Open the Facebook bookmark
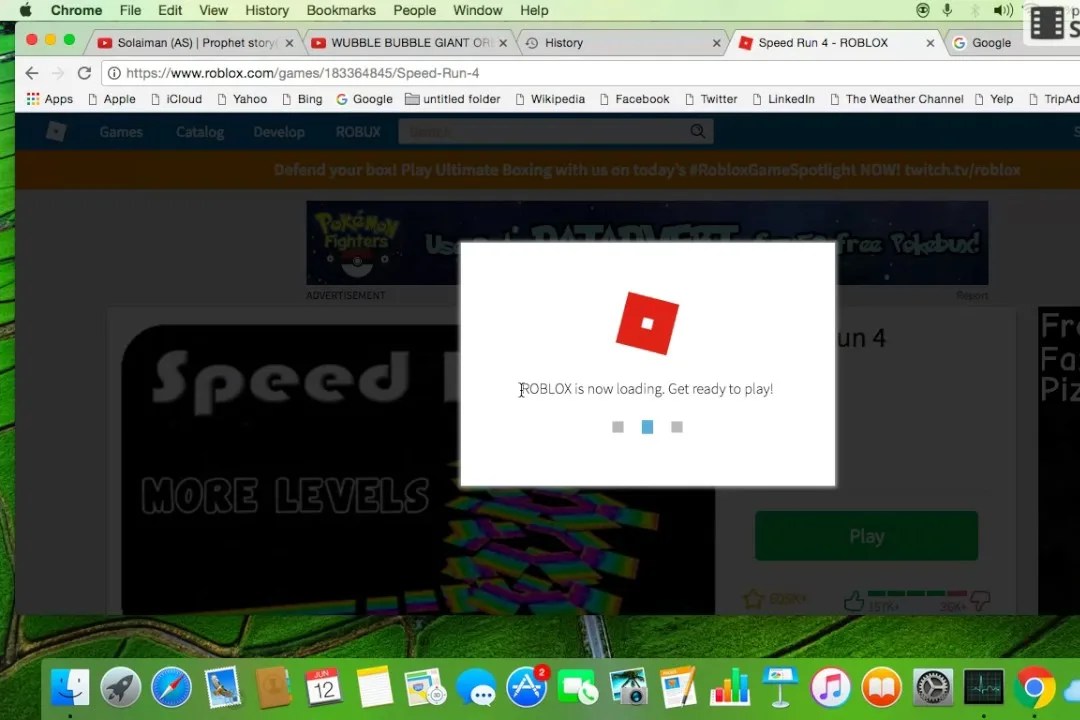The image size is (1080, 720). (x=634, y=99)
